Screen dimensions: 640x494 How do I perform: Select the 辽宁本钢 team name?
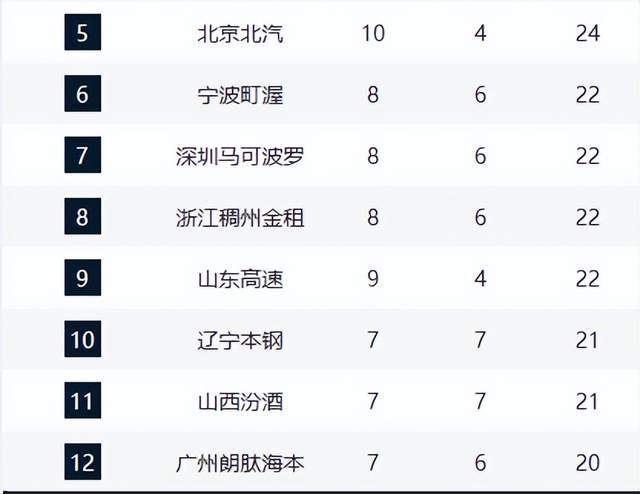240,340
